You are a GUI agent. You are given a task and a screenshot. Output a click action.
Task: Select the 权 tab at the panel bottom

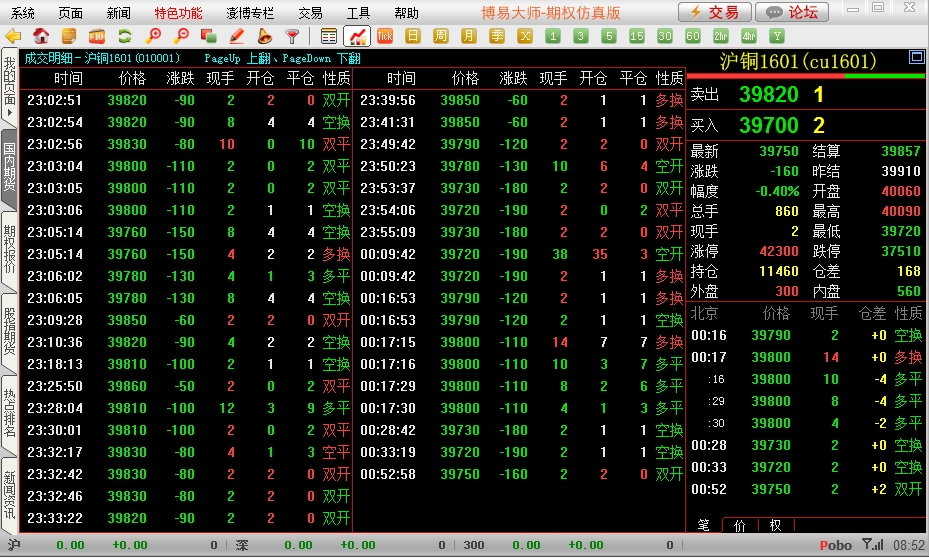[775, 525]
